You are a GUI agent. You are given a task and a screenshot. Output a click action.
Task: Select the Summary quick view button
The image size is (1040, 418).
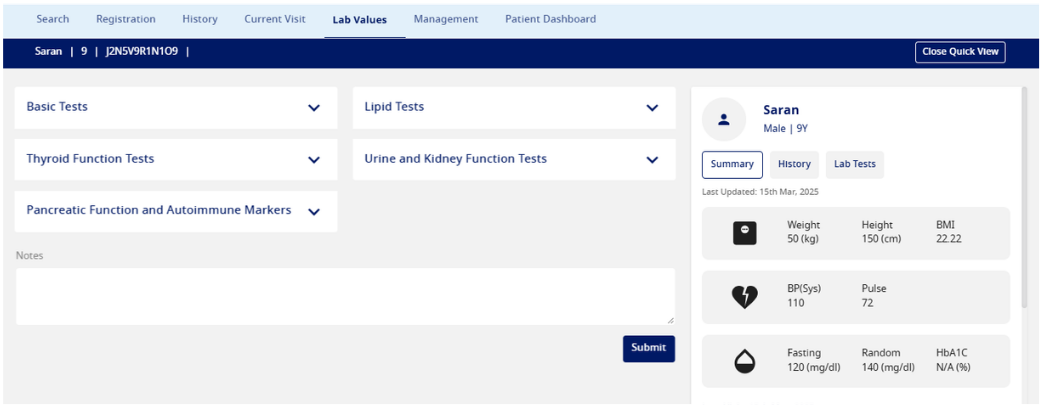click(732, 165)
